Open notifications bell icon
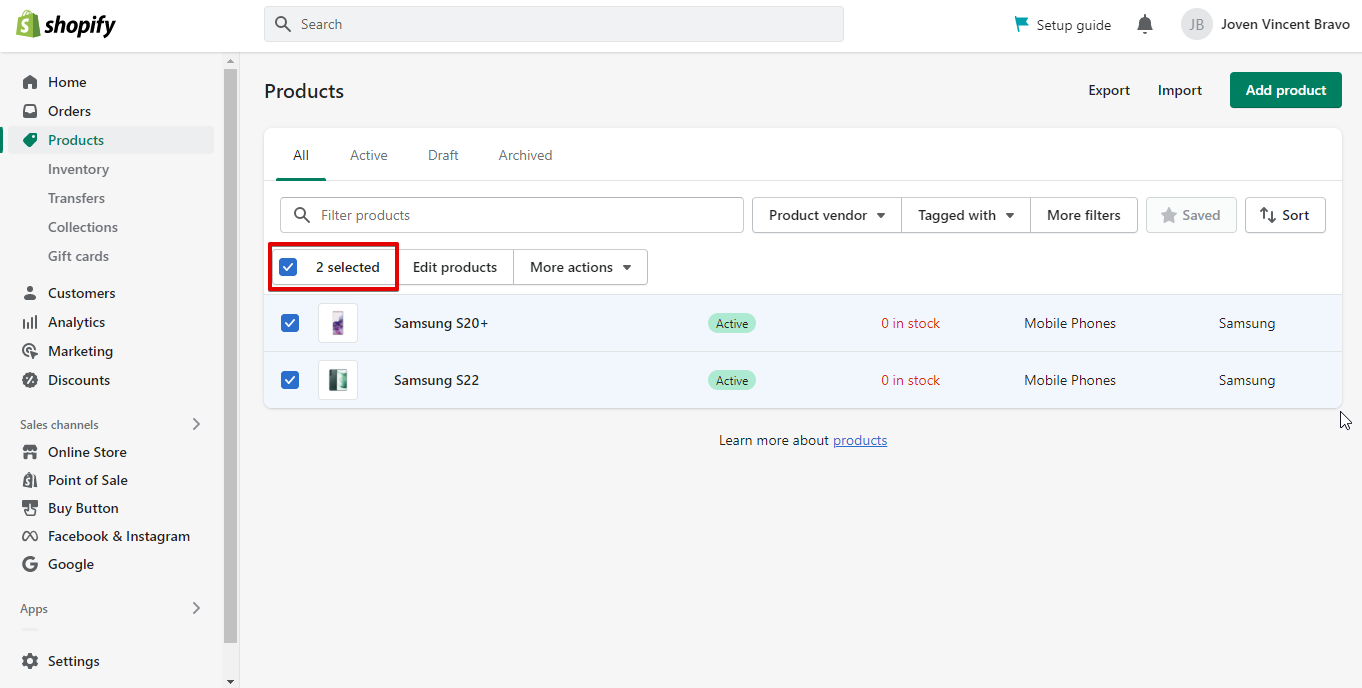 click(x=1145, y=25)
